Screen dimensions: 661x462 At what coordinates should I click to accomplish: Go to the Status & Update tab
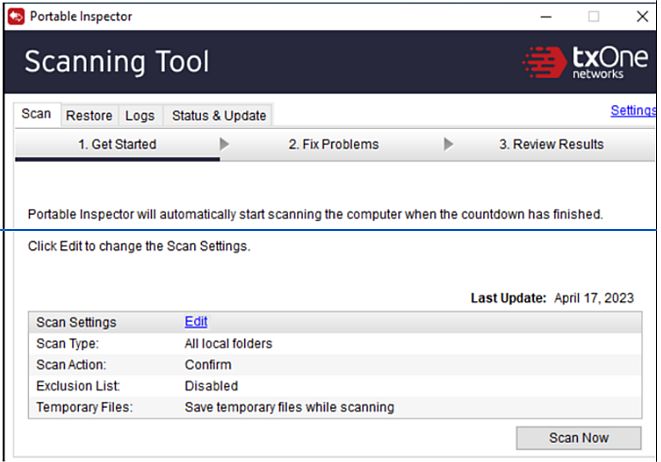(x=219, y=116)
